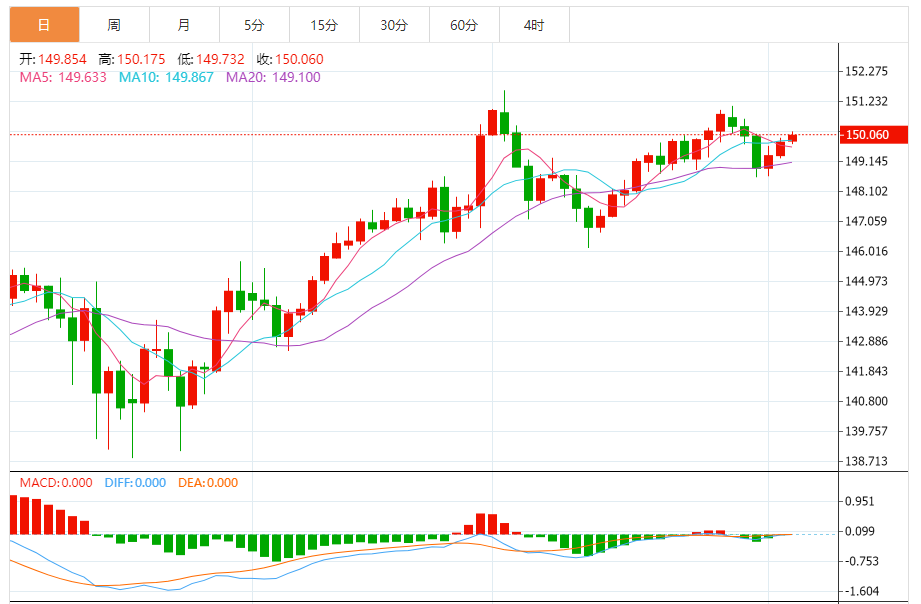Click the 146.016 price axis label

[866, 251]
